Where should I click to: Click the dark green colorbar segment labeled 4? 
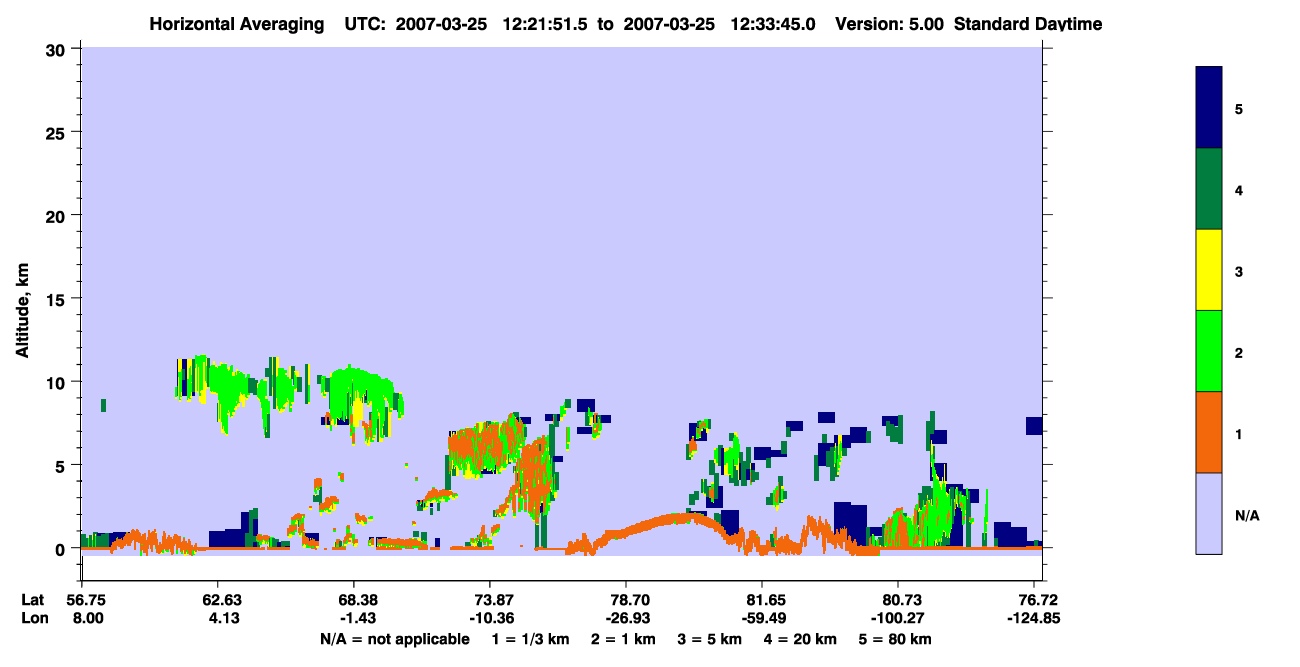(1209, 189)
